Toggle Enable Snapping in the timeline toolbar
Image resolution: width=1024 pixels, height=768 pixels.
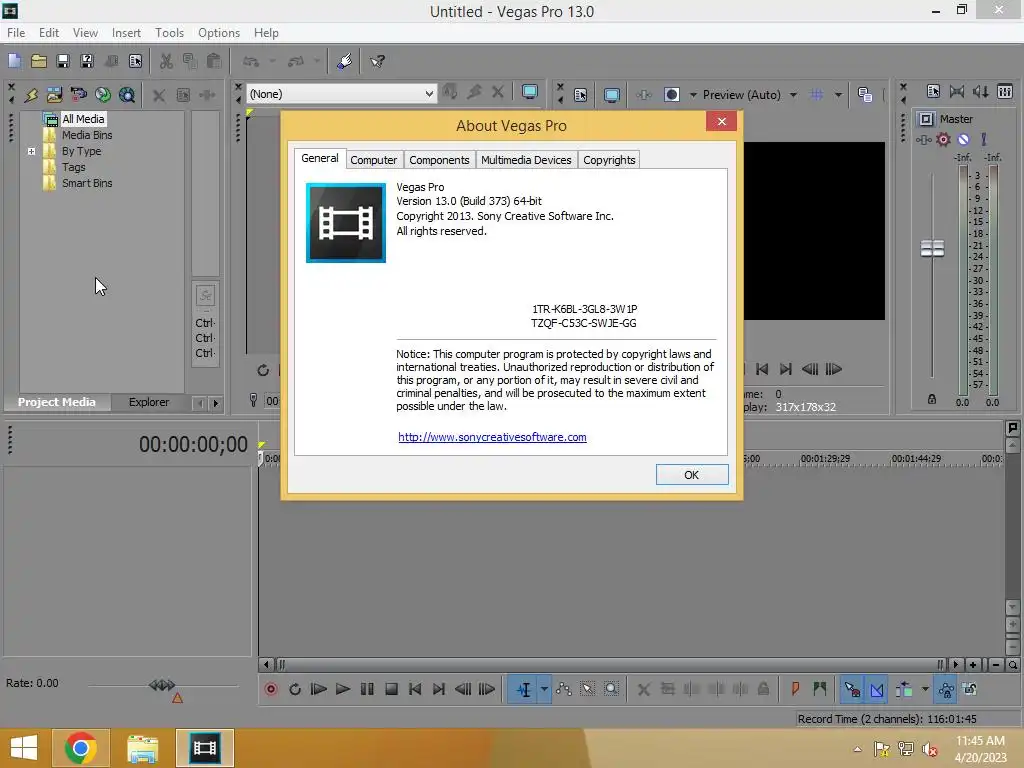[852, 689]
